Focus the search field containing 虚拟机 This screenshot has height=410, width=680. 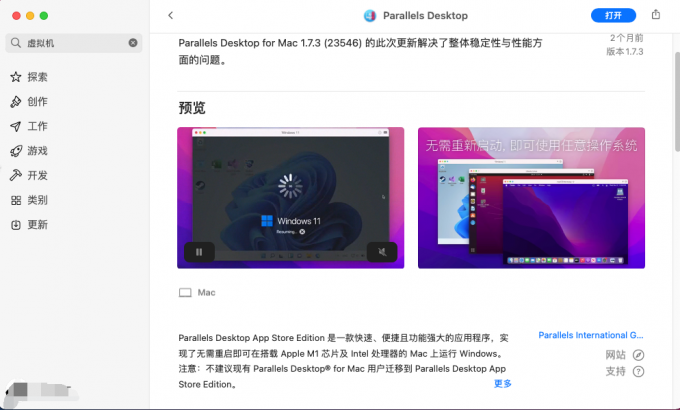[x=74, y=43]
